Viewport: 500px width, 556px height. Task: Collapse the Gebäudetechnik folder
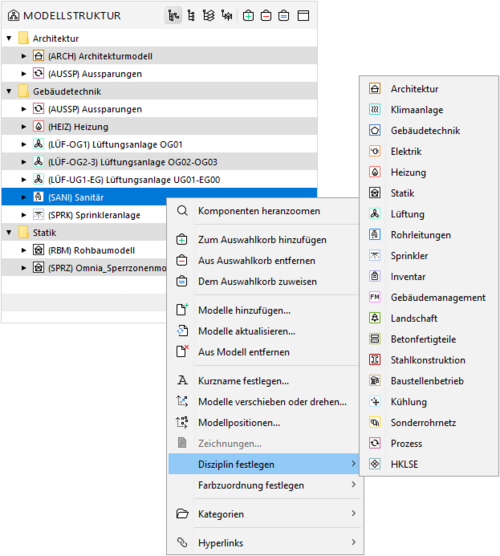(9, 91)
